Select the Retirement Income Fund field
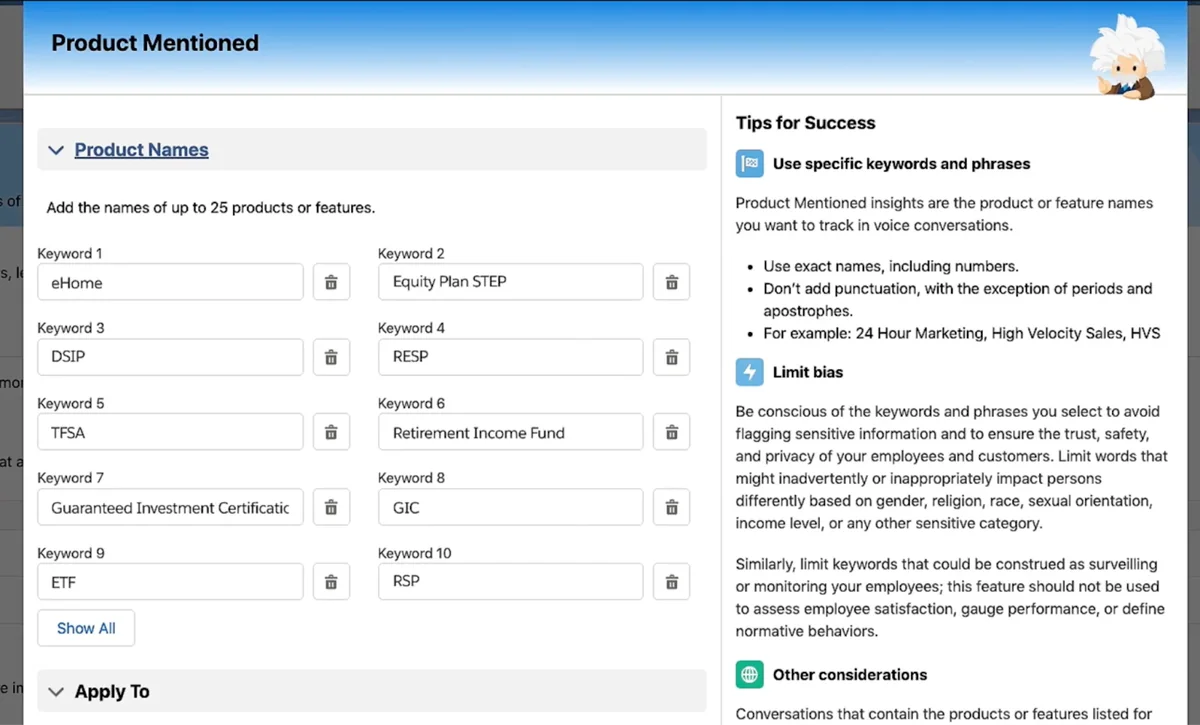The width and height of the screenshot is (1200, 725). pos(511,432)
